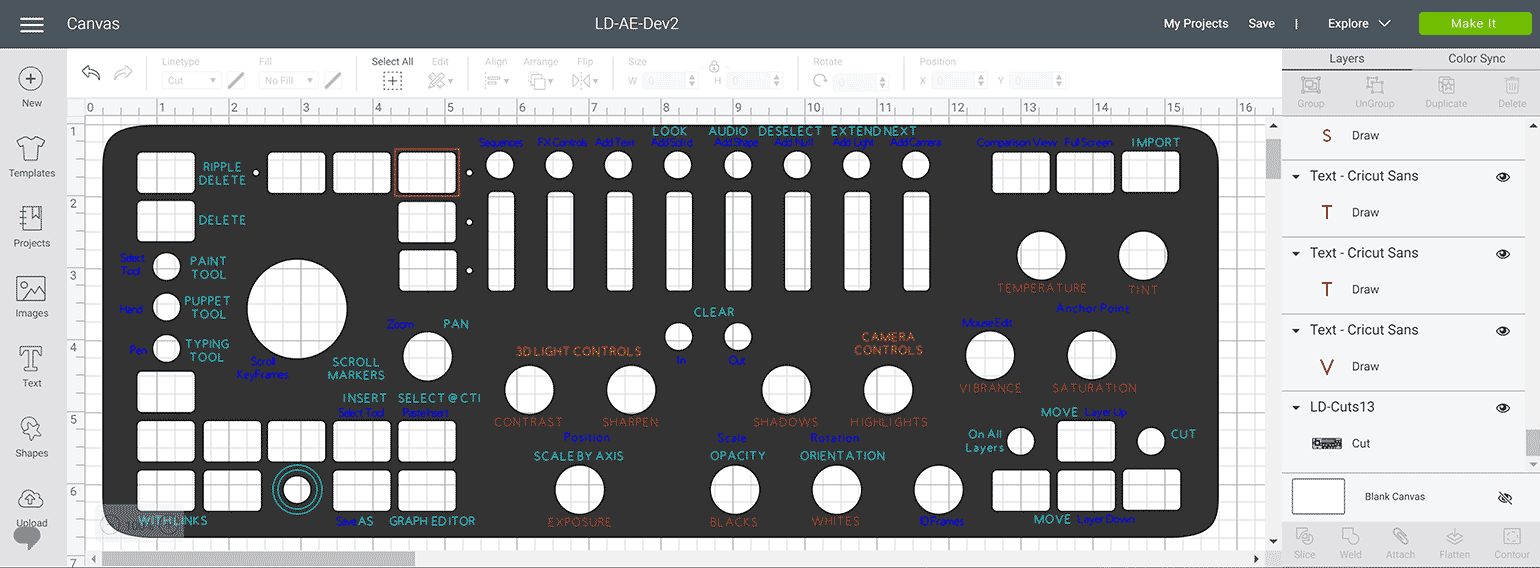Open the Linetype Cut dropdown
Viewport: 1540px width, 568px height.
click(193, 80)
